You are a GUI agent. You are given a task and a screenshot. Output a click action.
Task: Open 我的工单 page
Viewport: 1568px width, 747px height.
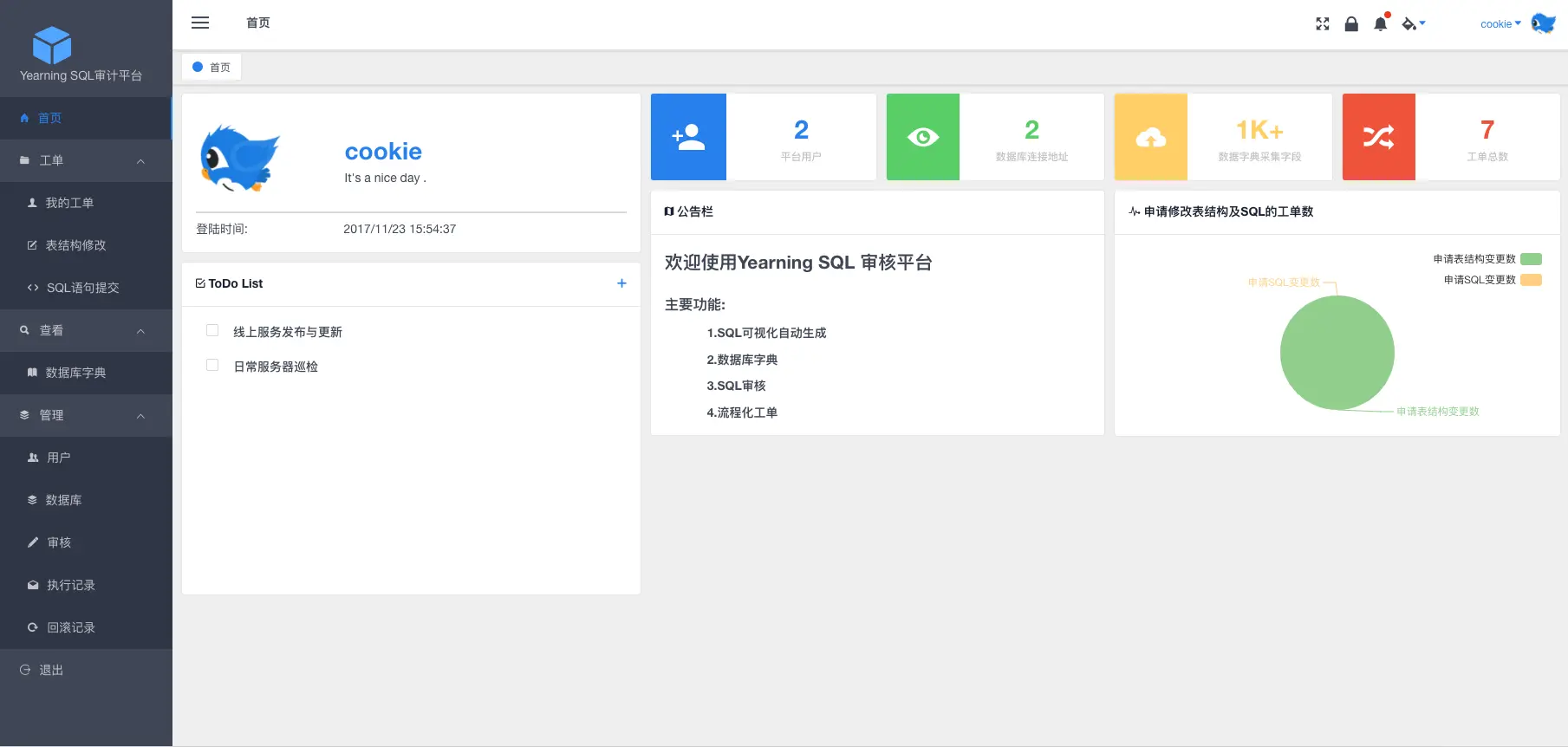click(86, 203)
